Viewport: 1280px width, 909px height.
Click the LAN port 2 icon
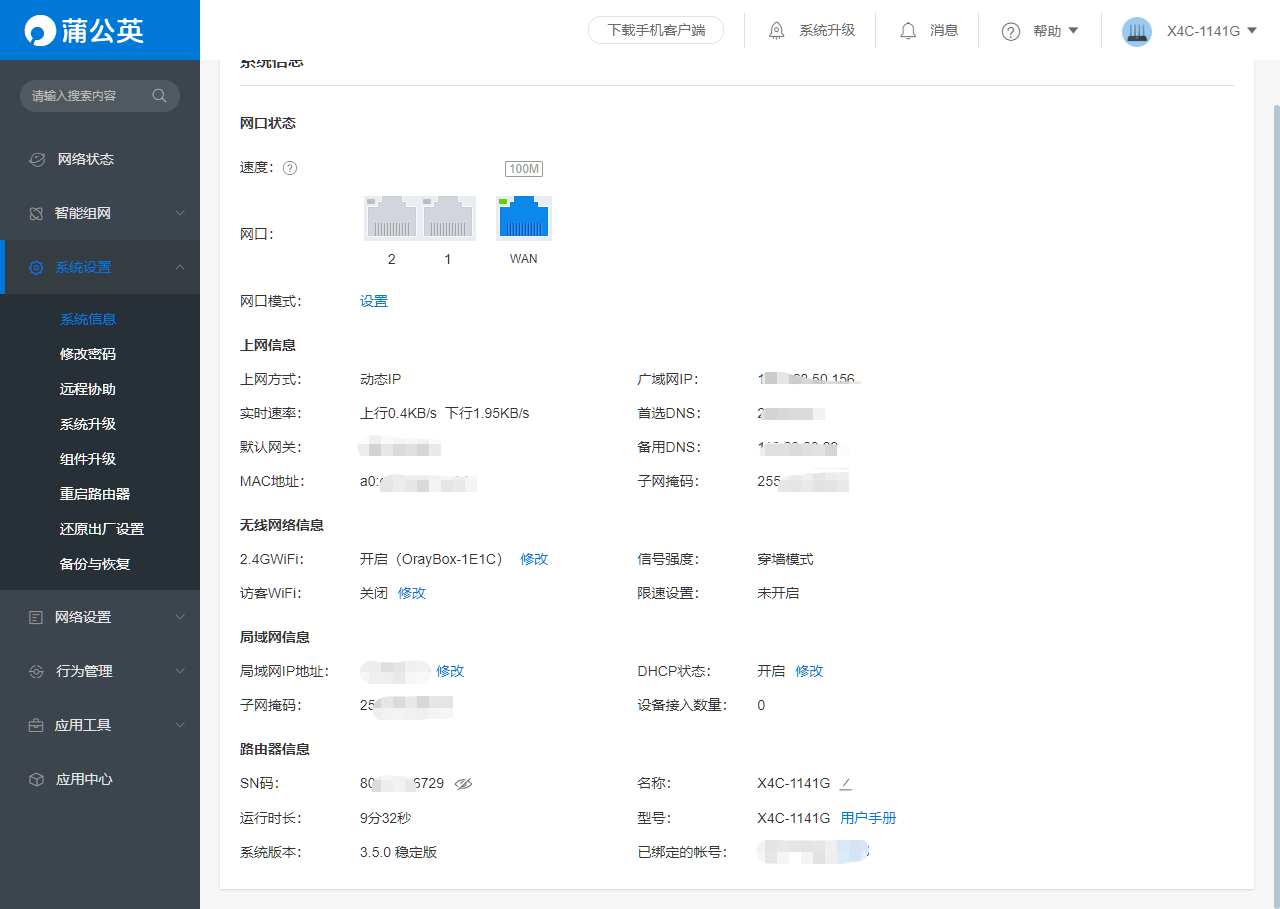392,218
